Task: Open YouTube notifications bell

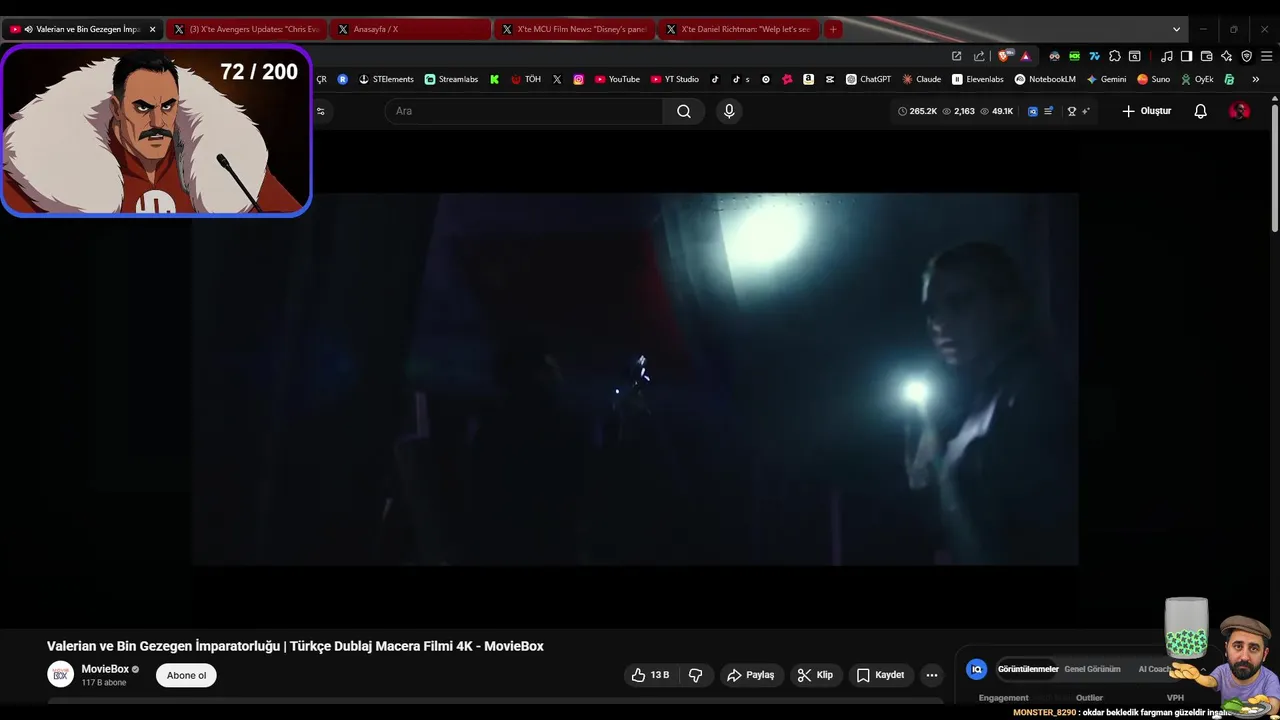Action: [x=1201, y=111]
